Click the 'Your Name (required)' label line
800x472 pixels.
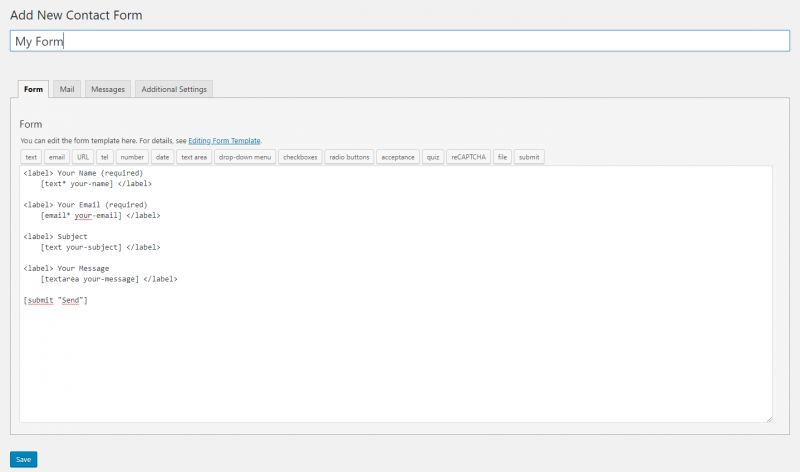[83, 173]
